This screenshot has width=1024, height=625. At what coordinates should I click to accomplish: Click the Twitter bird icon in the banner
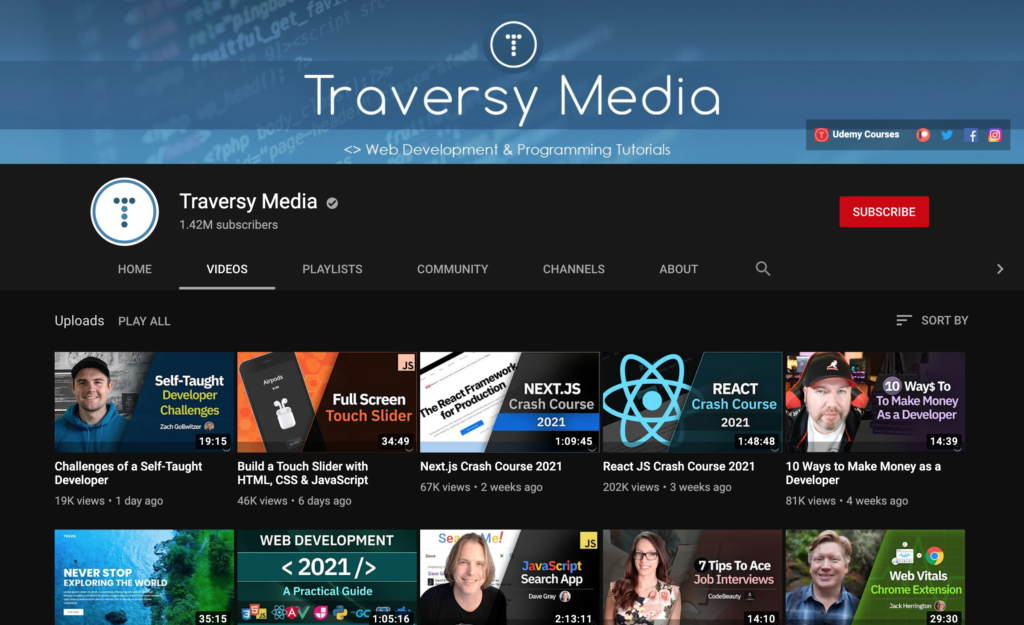(947, 134)
